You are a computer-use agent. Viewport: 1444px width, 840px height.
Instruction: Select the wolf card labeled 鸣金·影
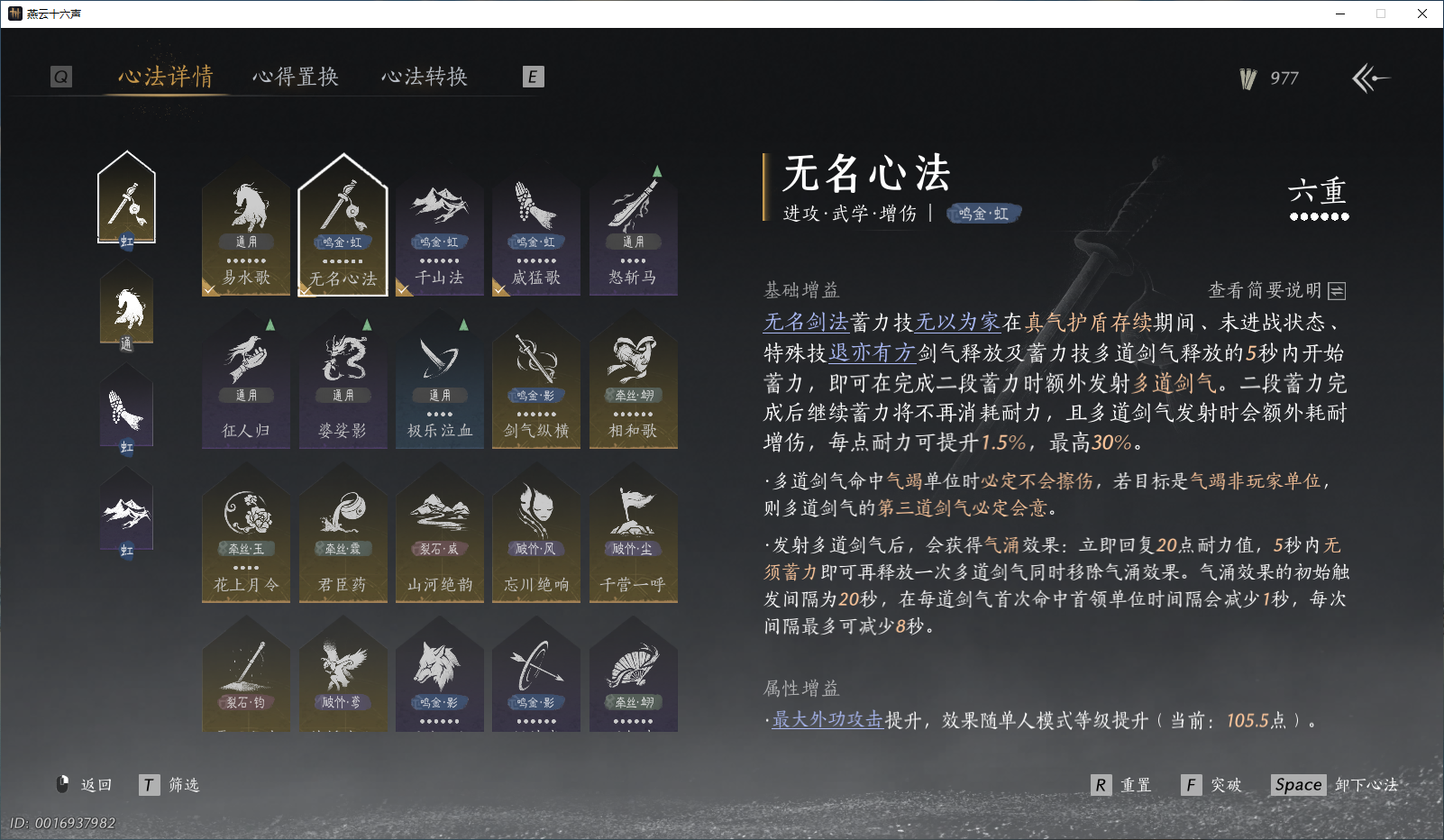click(440, 676)
